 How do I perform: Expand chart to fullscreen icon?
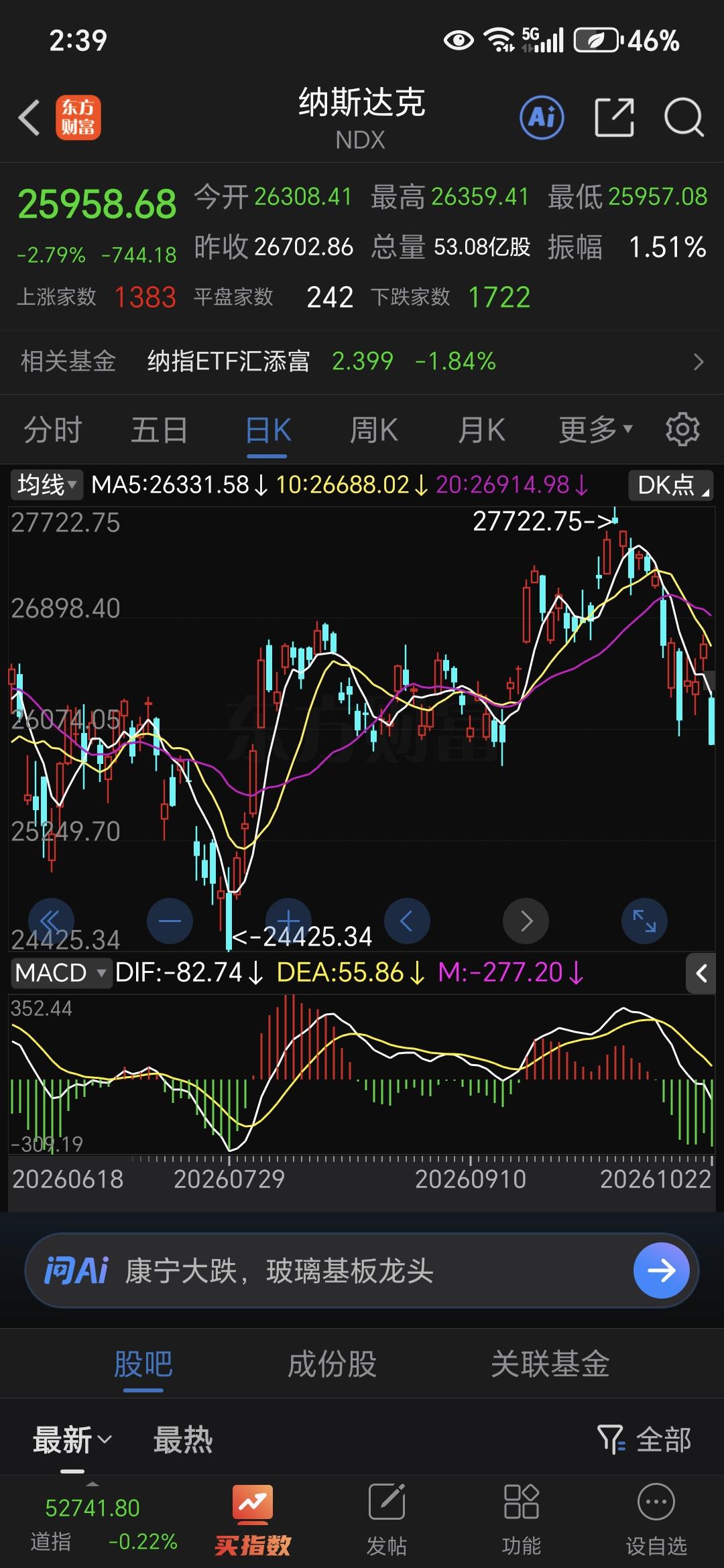point(645,921)
